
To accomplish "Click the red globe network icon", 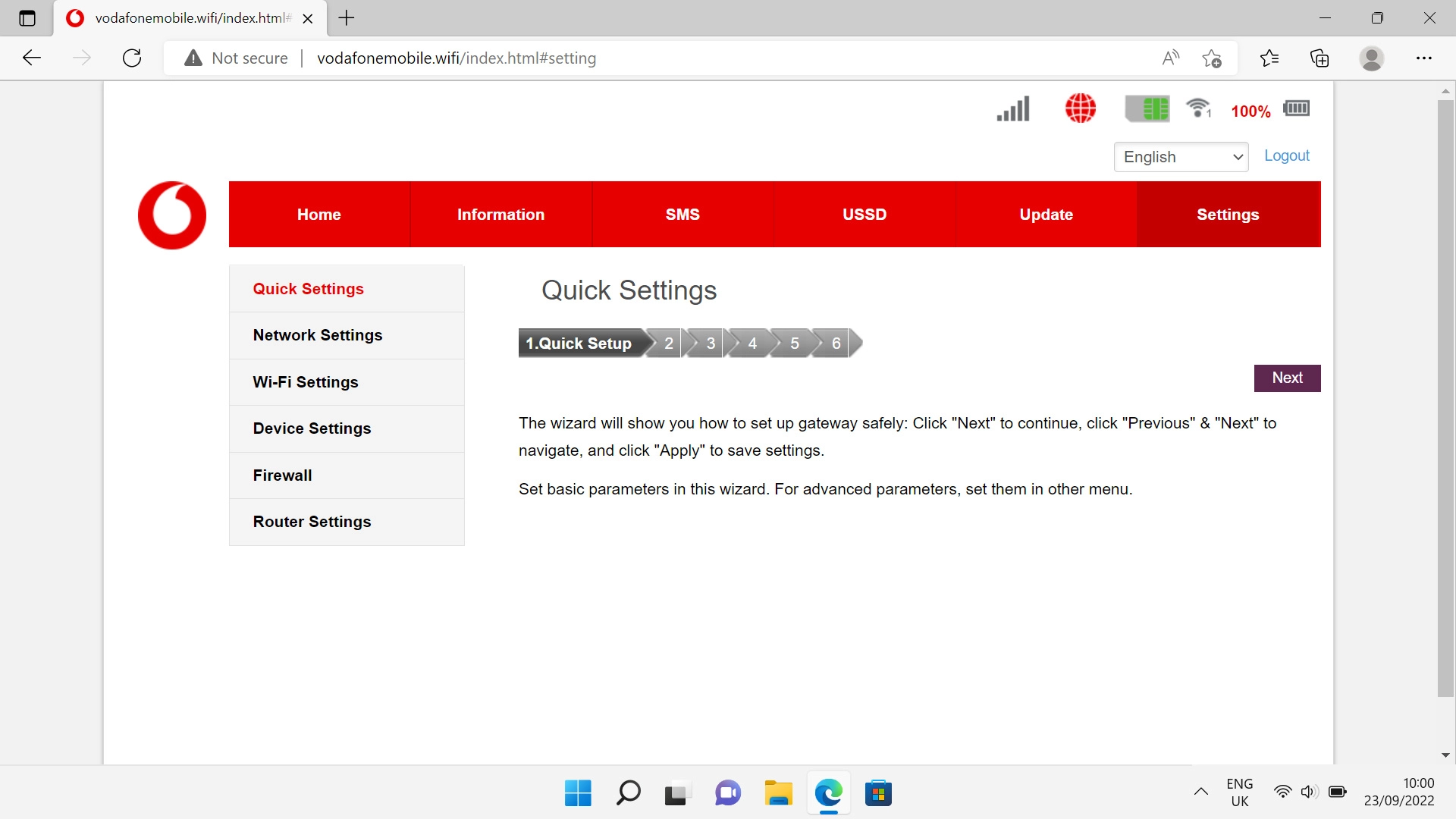I will 1081,108.
